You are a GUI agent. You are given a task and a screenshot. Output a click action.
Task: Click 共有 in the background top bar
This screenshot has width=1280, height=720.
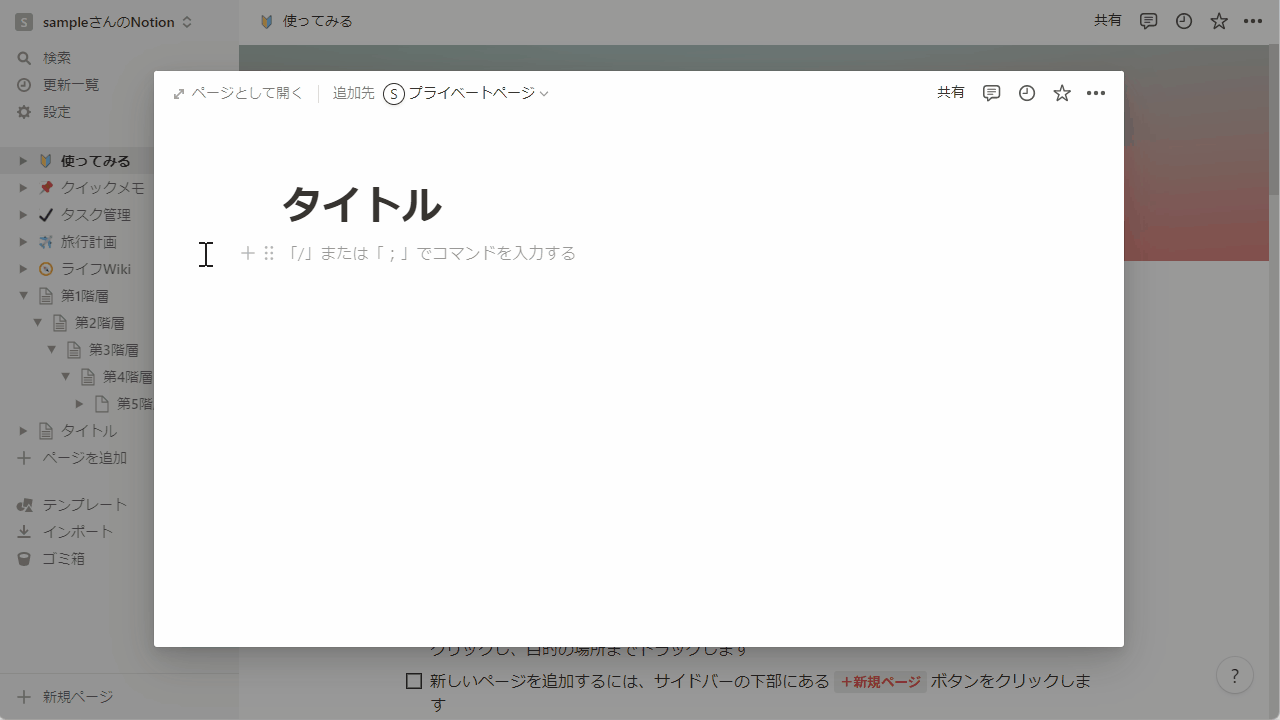1108,21
